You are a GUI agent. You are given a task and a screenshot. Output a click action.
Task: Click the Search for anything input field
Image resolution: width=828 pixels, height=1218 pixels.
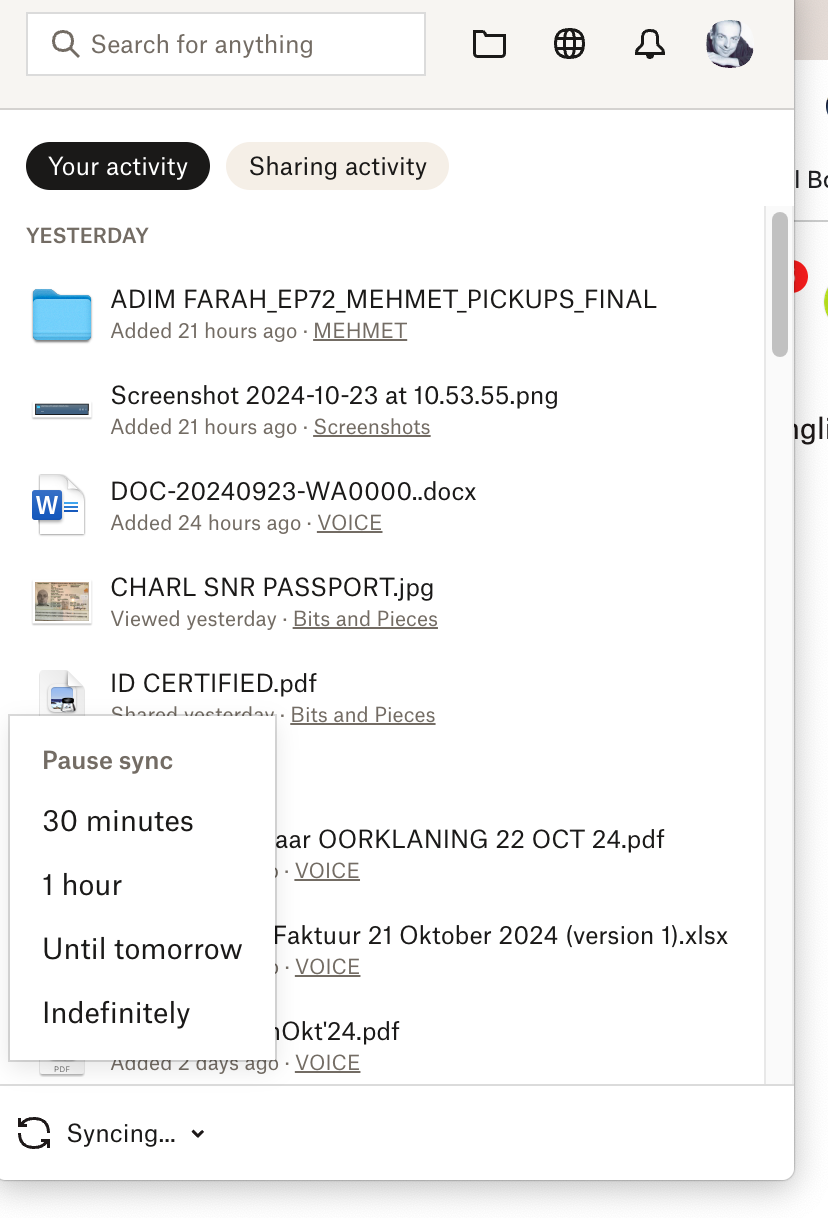coord(226,44)
